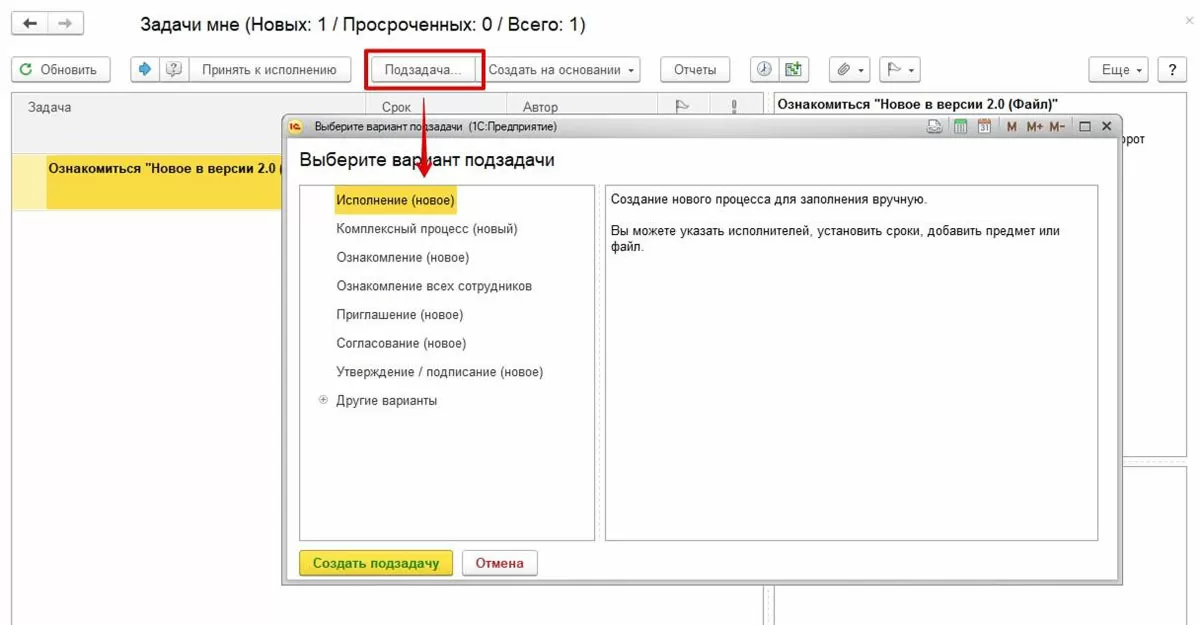Select the highlighted 'Ознакомиться' task row
The height and width of the screenshot is (625, 1200).
tap(148, 181)
